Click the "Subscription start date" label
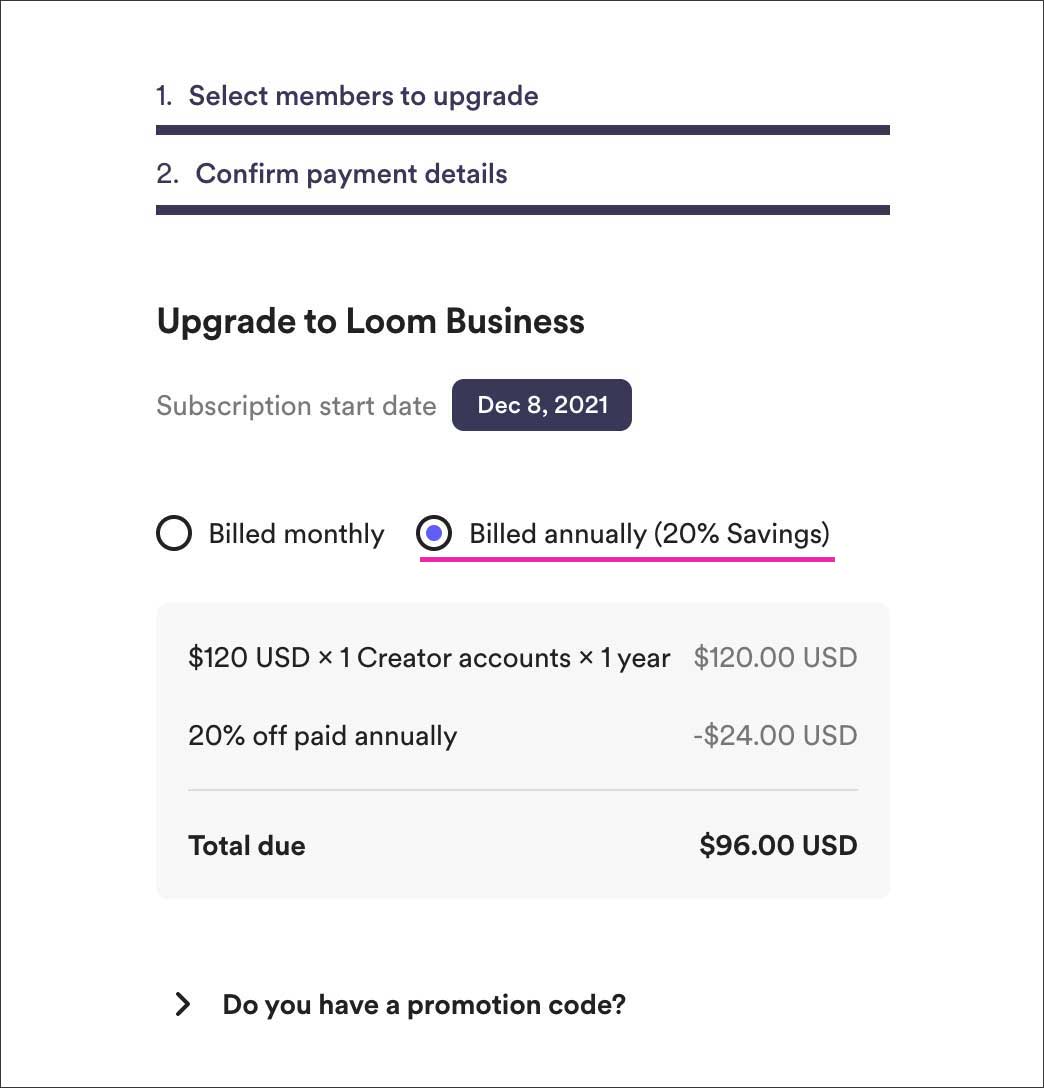1044x1088 pixels. [296, 406]
